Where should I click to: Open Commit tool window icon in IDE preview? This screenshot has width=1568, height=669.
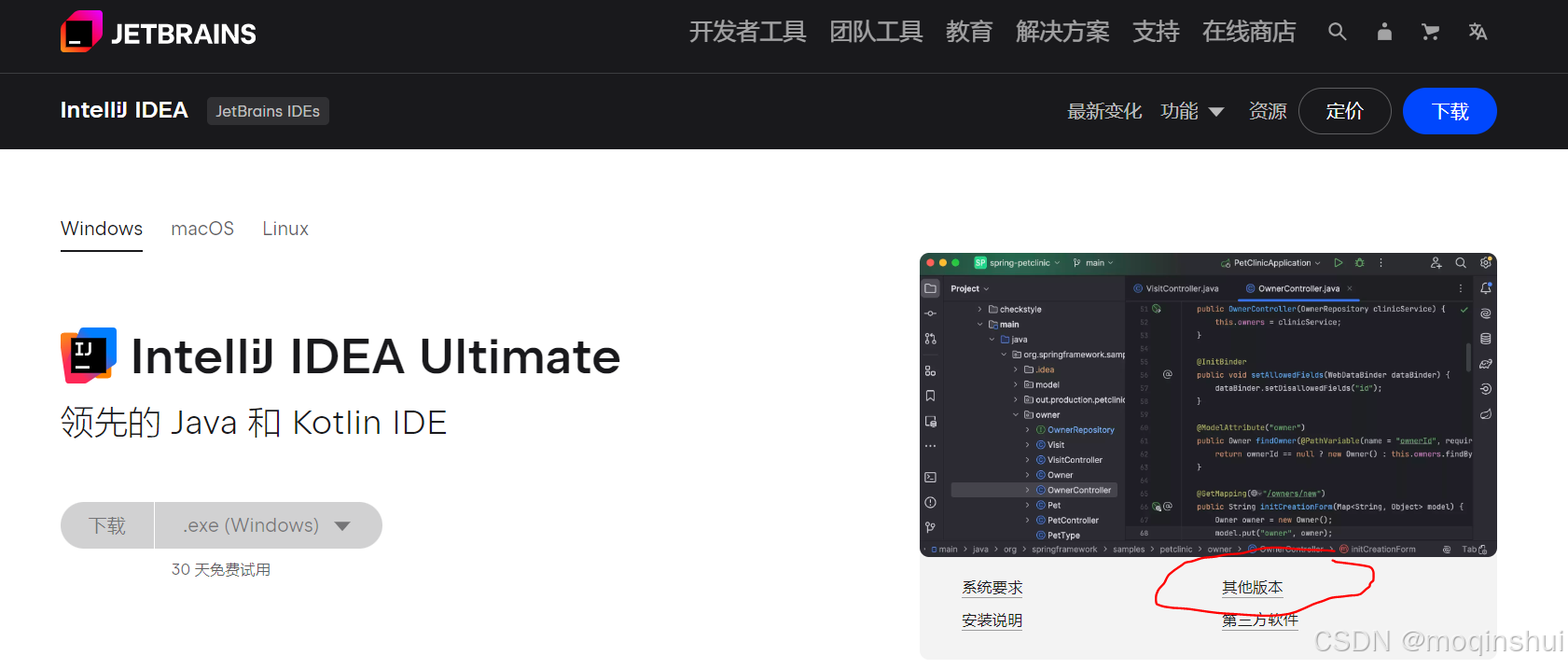click(930, 314)
